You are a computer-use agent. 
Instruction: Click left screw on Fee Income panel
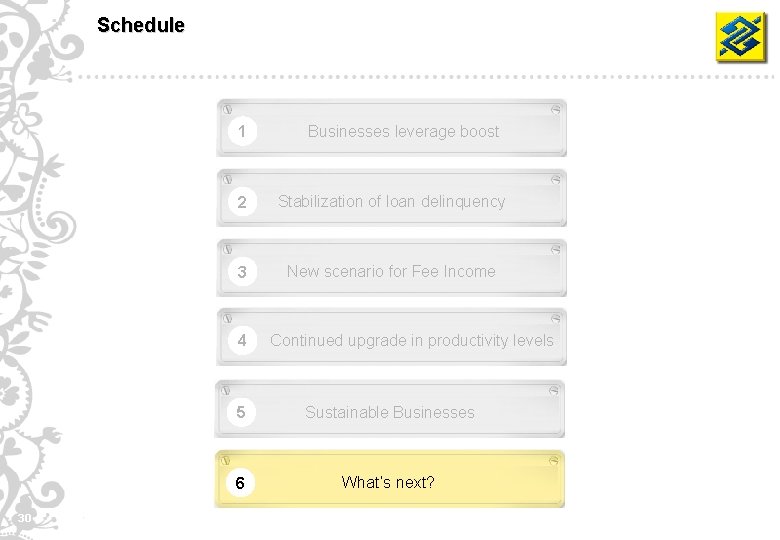point(227,248)
